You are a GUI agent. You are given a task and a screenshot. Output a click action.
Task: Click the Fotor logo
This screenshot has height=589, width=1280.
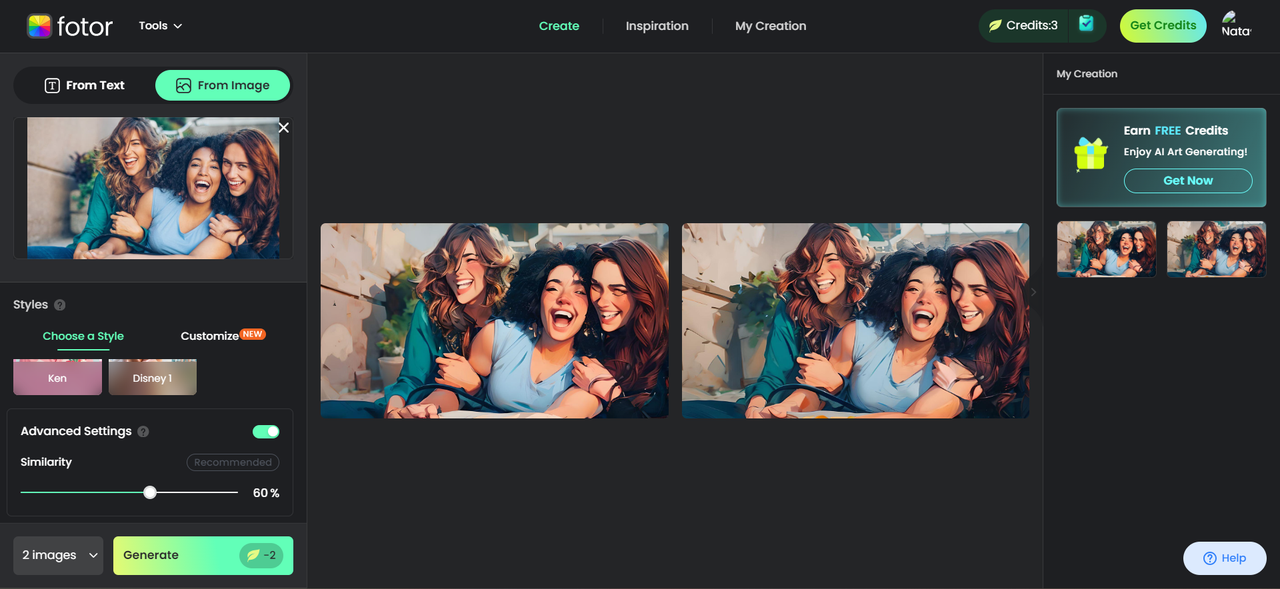70,26
